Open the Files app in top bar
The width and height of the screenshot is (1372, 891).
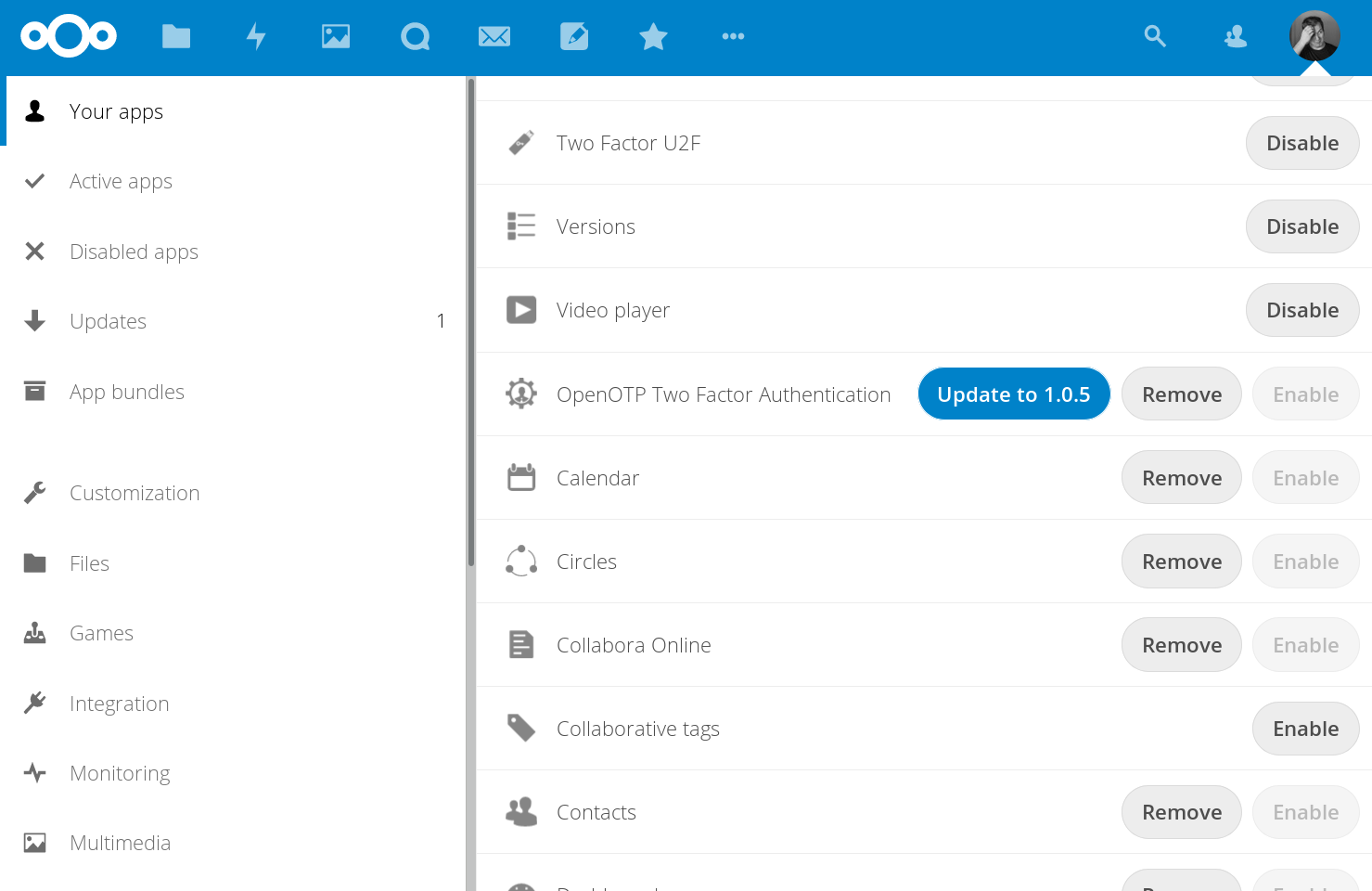point(176,37)
